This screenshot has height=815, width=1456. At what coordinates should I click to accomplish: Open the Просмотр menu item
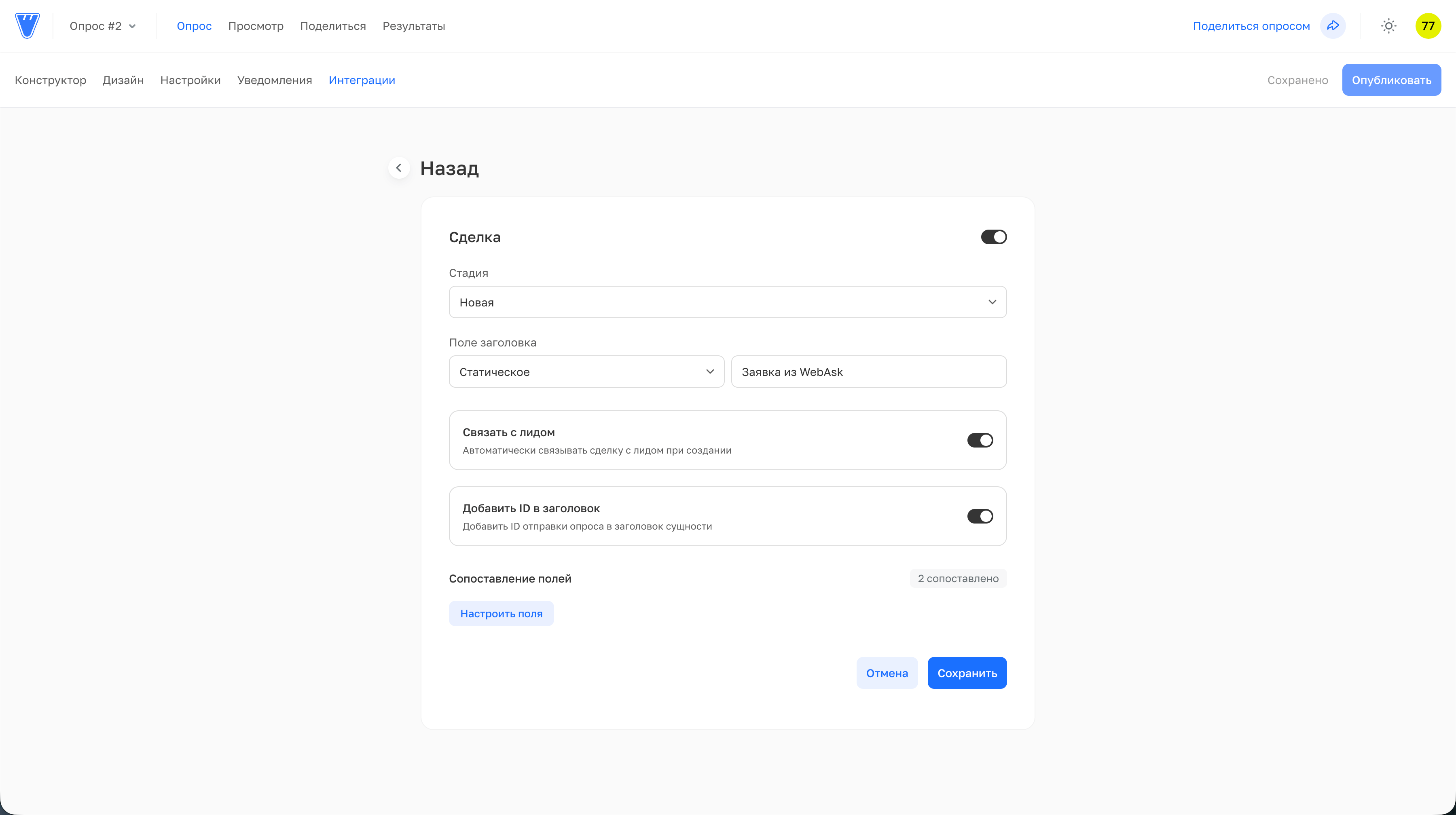(x=256, y=26)
